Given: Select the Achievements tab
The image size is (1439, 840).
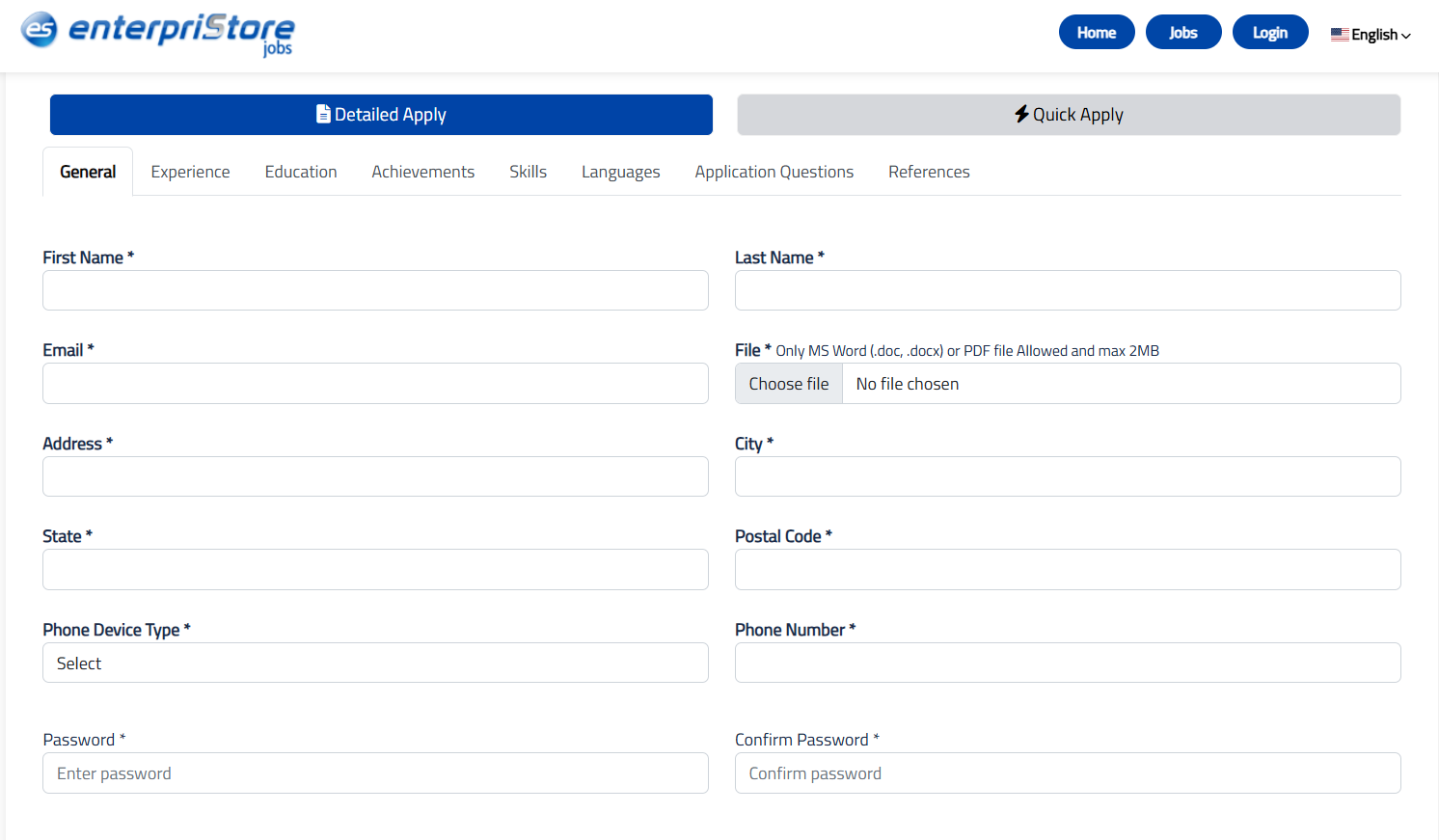Looking at the screenshot, I should (x=422, y=172).
